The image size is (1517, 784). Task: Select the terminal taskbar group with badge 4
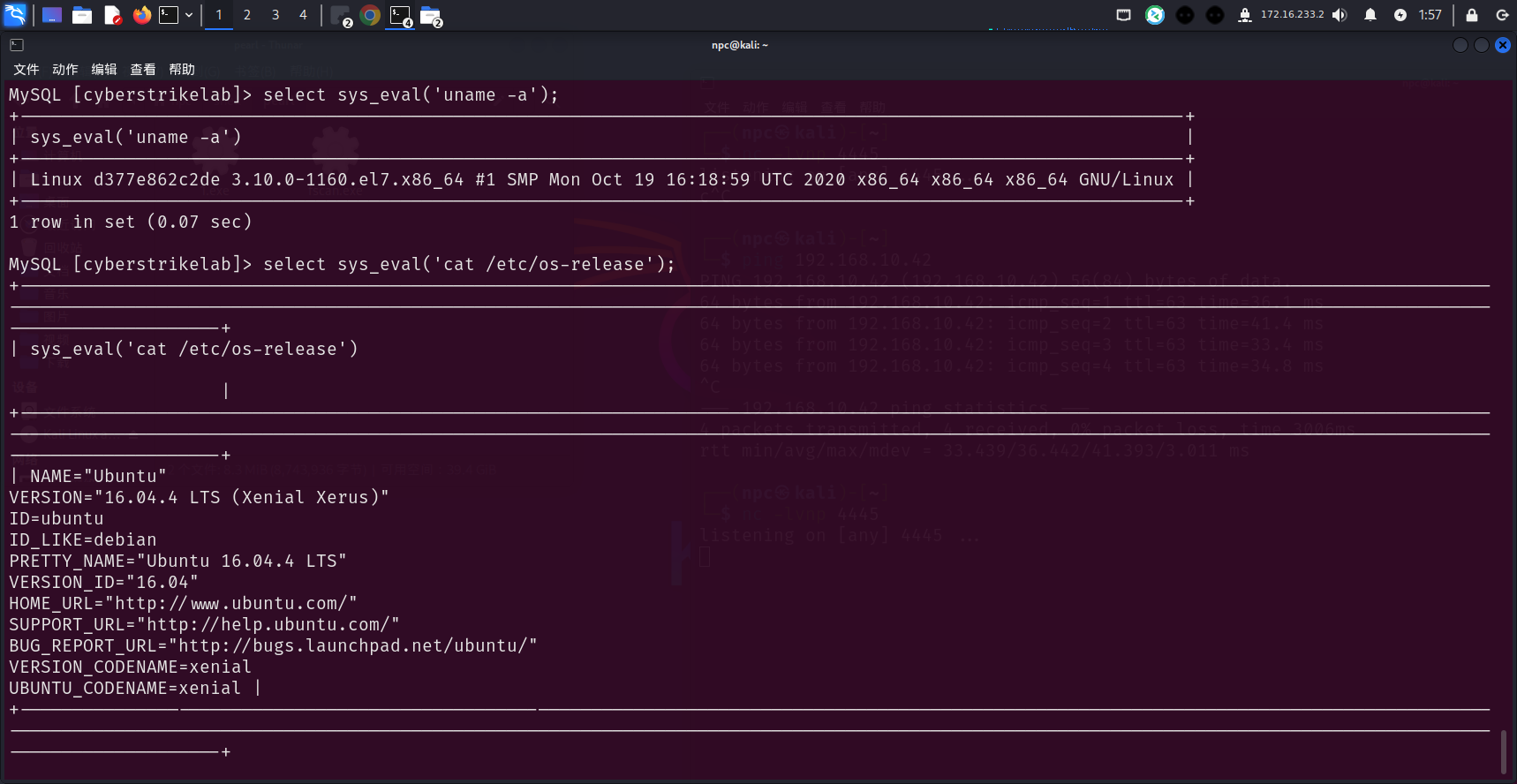pos(402,16)
